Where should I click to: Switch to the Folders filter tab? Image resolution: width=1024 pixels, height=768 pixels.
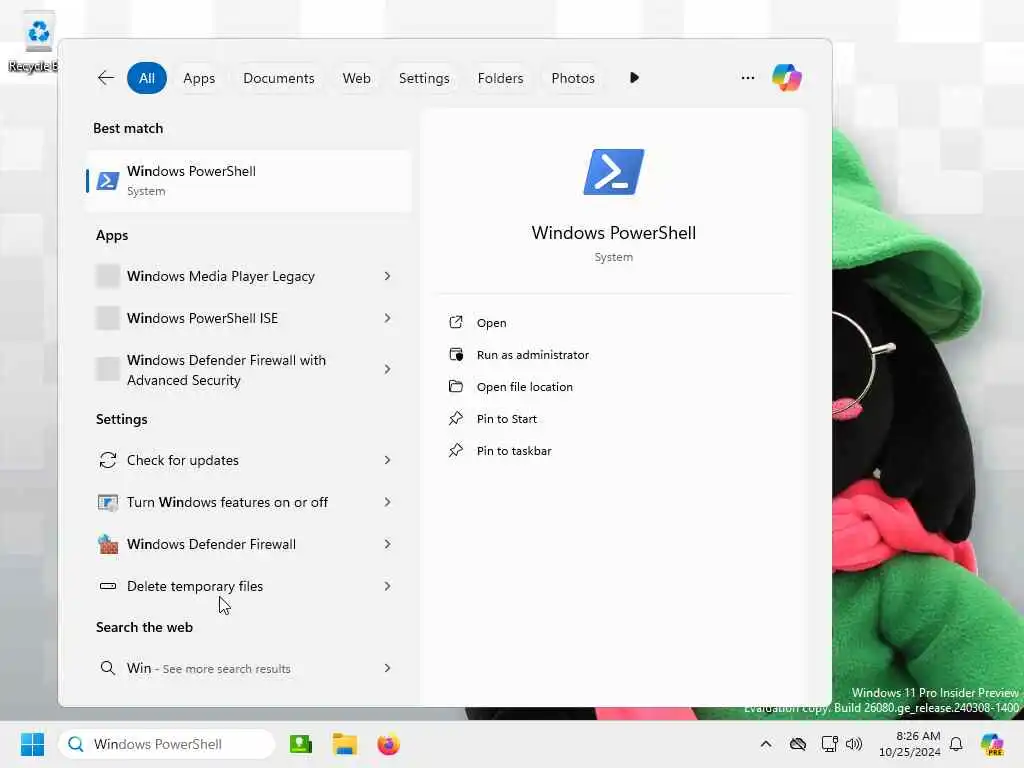pos(500,78)
